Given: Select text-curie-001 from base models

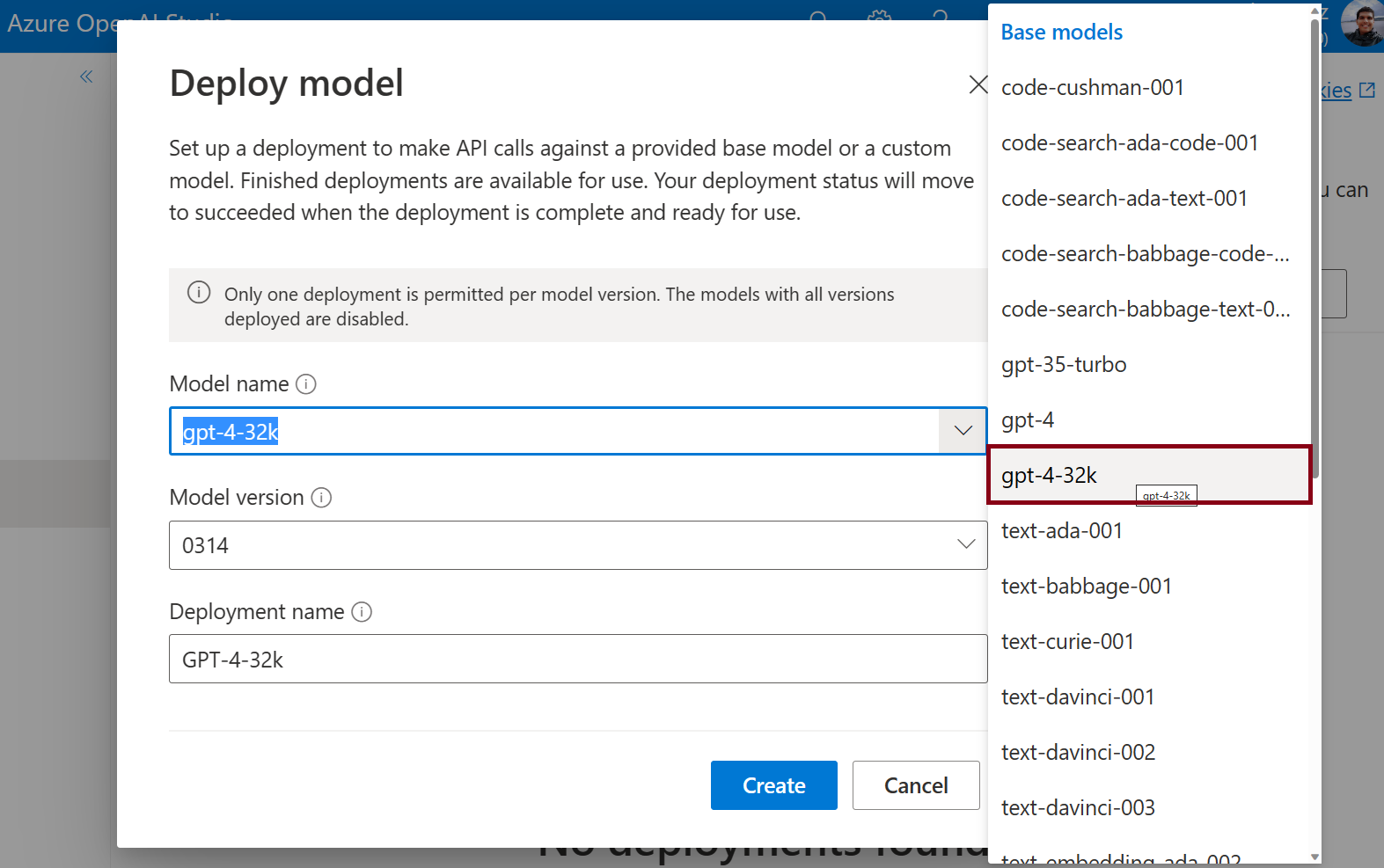Looking at the screenshot, I should click(x=1067, y=642).
